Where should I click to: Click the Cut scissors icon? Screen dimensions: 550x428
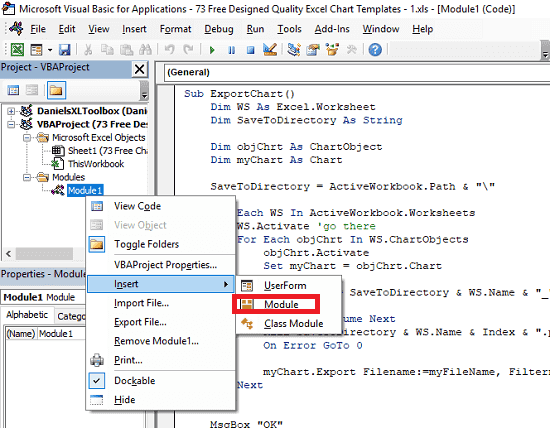[x=88, y=50]
